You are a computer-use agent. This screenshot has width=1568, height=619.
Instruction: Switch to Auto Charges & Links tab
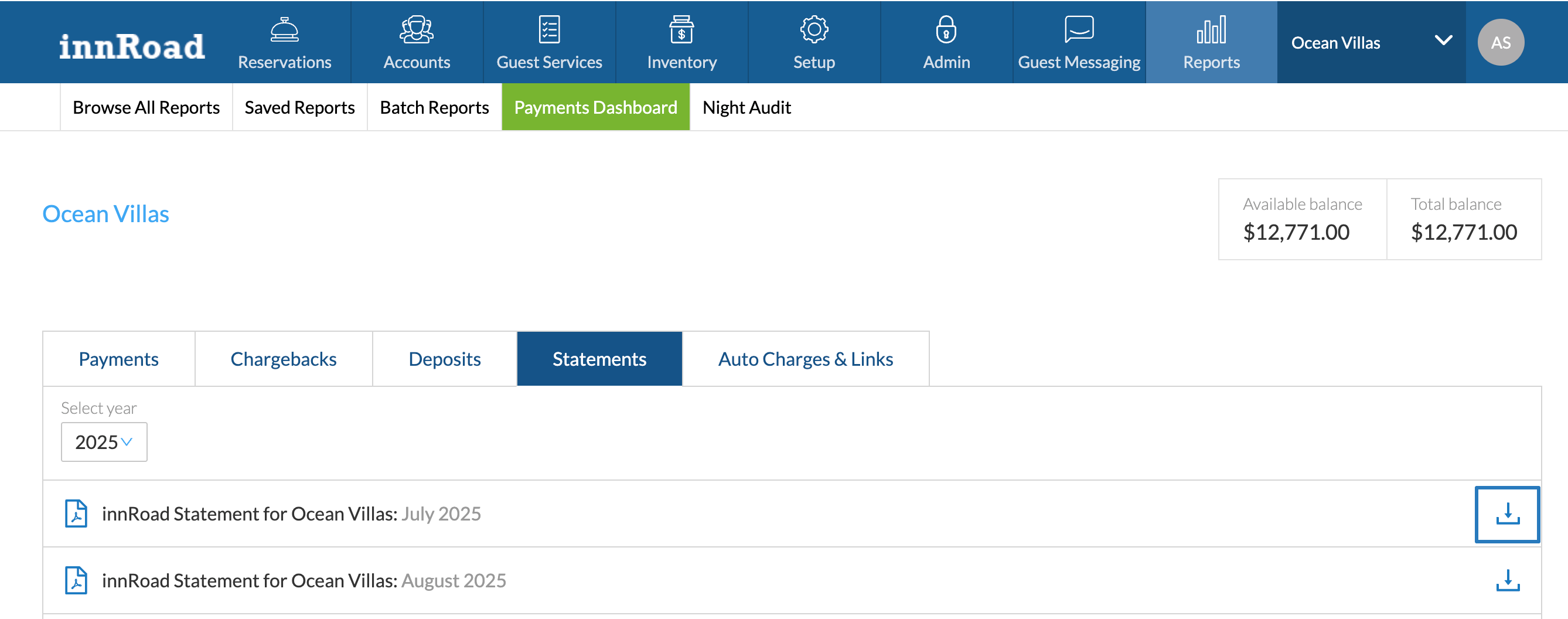[805, 359]
